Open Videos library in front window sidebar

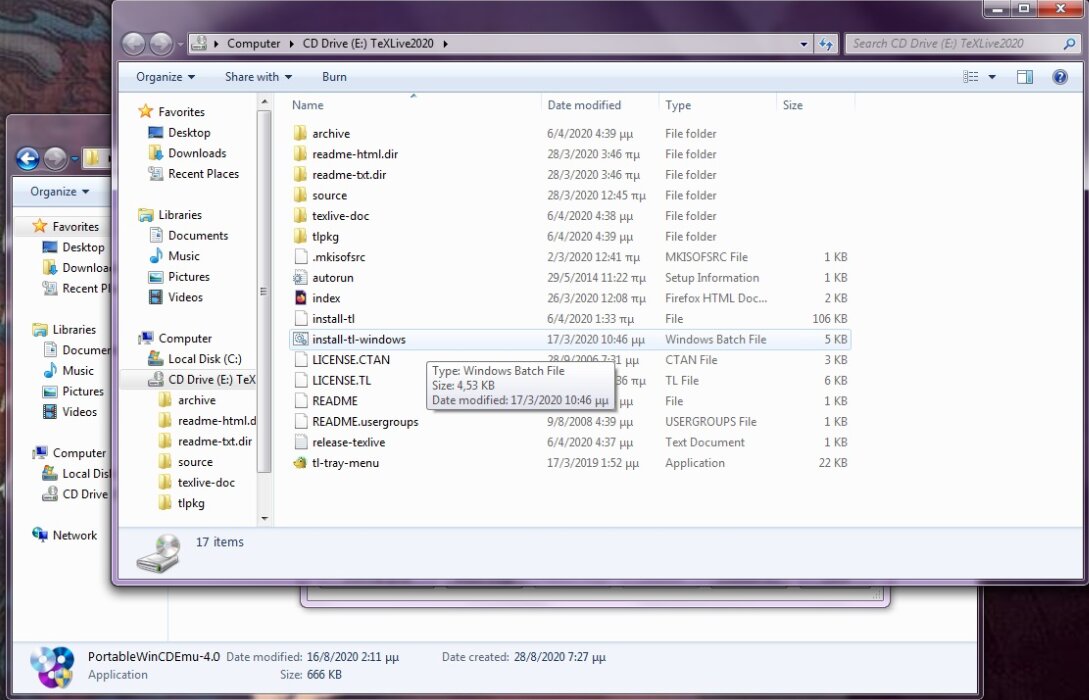pyautogui.click(x=185, y=297)
